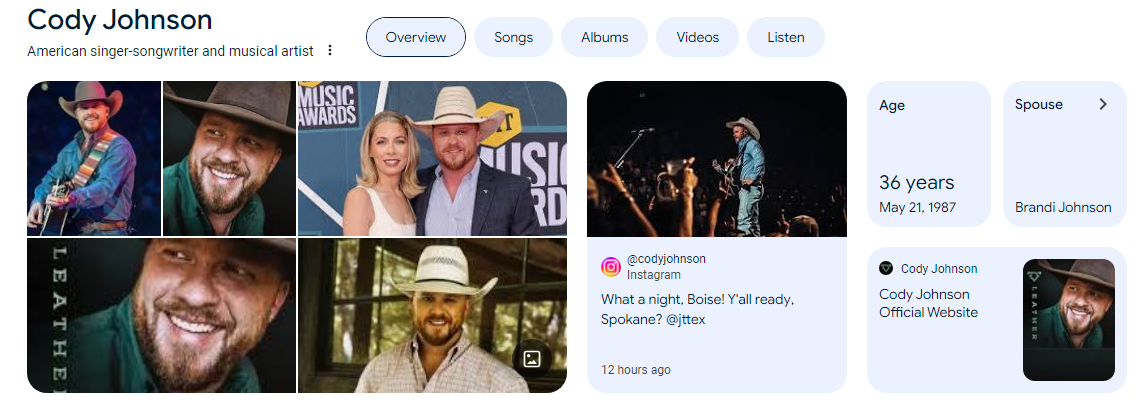Open the concert stage photo thumbnail
Viewport: 1147px width, 415px height.
click(x=717, y=159)
